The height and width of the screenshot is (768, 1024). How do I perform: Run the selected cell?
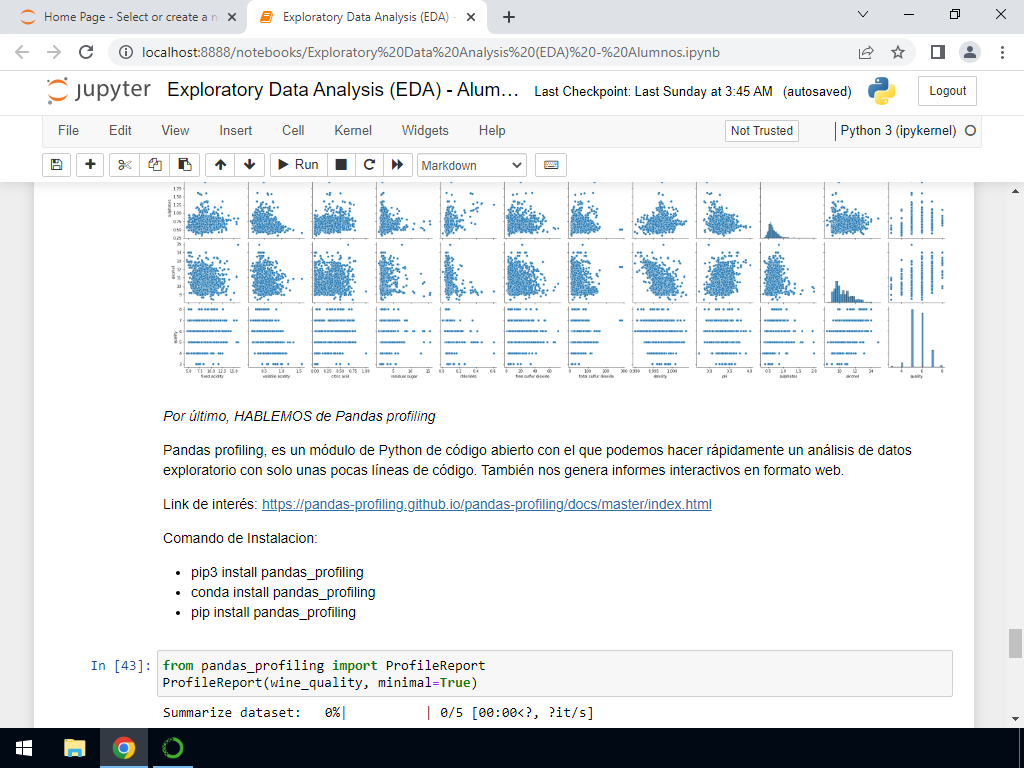(298, 165)
